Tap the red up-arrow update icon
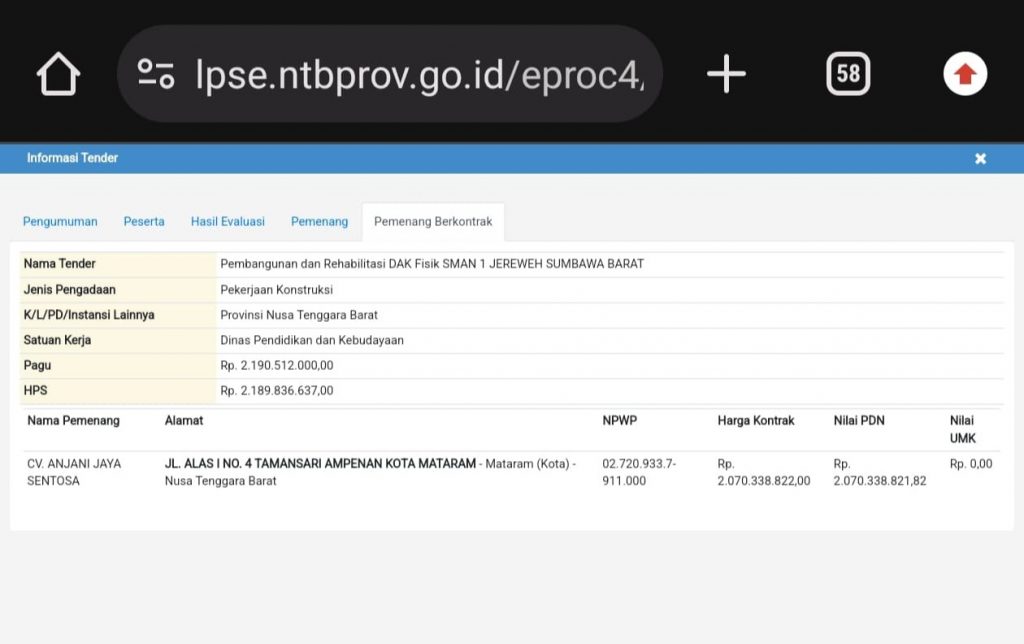Screen dimensions: 1024x644 click(x=965, y=74)
